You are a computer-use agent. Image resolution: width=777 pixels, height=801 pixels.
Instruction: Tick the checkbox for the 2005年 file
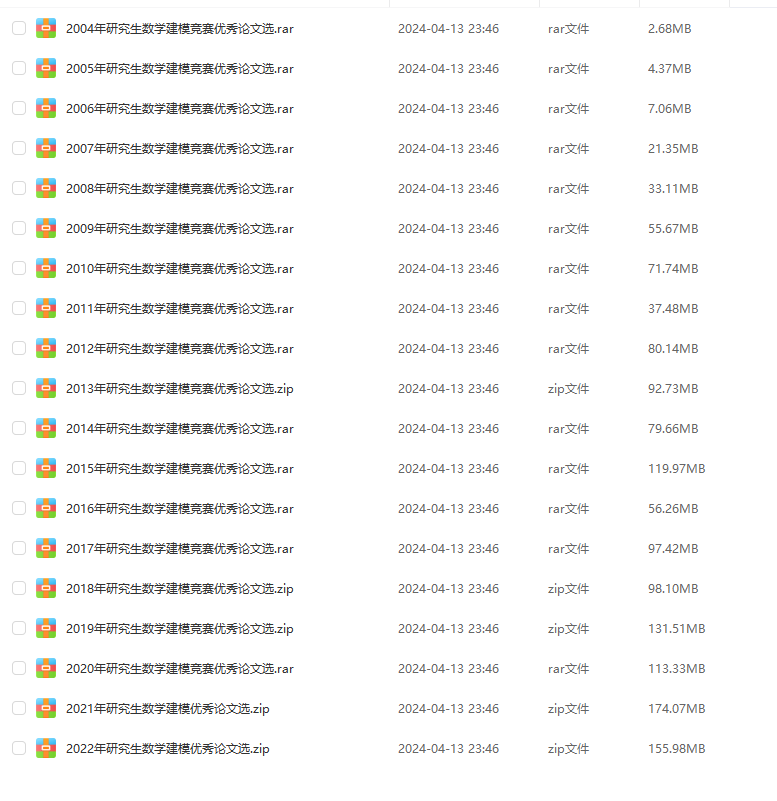click(19, 68)
